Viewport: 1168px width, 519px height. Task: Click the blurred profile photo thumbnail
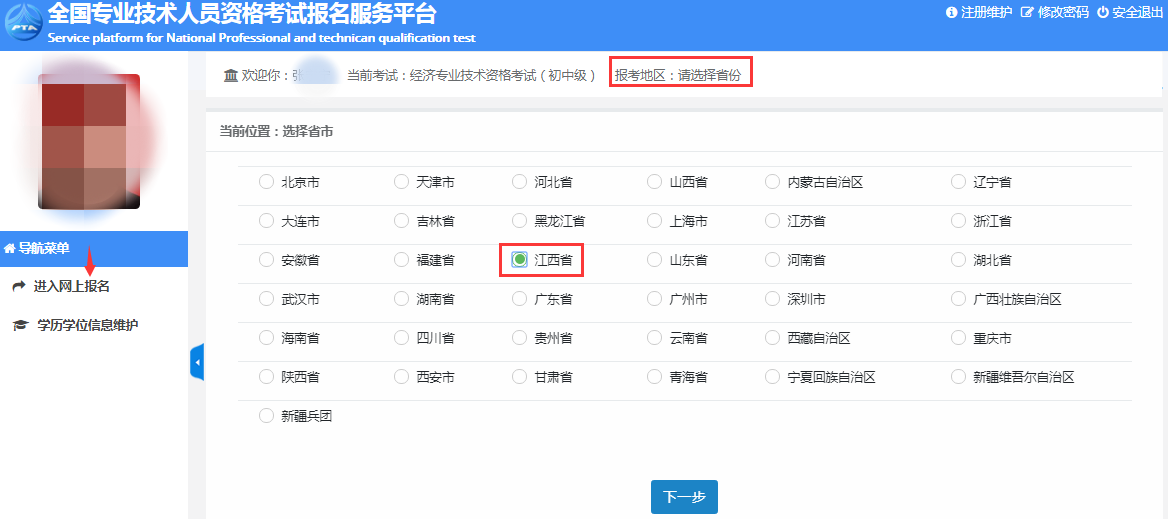click(89, 141)
